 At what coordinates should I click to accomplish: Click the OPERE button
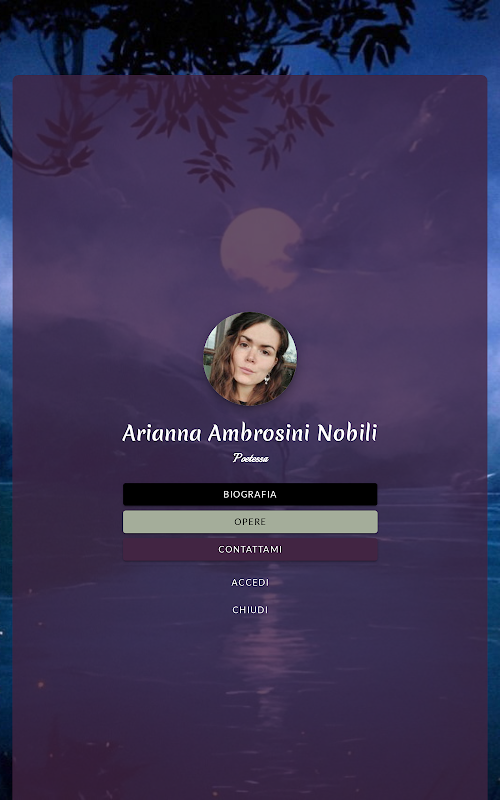(250, 521)
